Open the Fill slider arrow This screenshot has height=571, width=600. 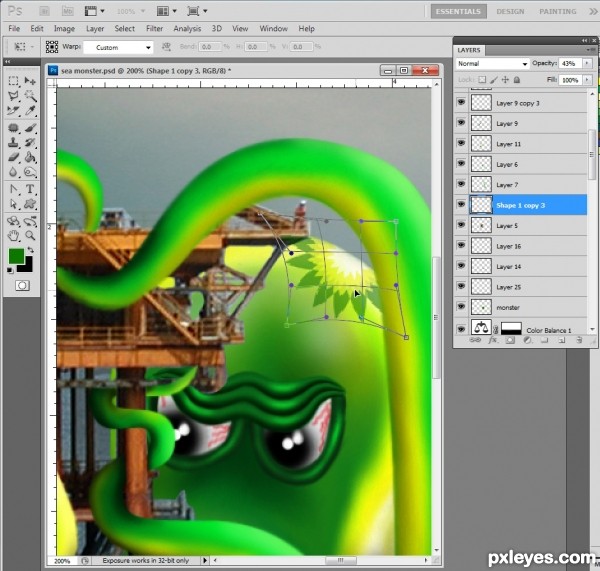click(x=587, y=80)
